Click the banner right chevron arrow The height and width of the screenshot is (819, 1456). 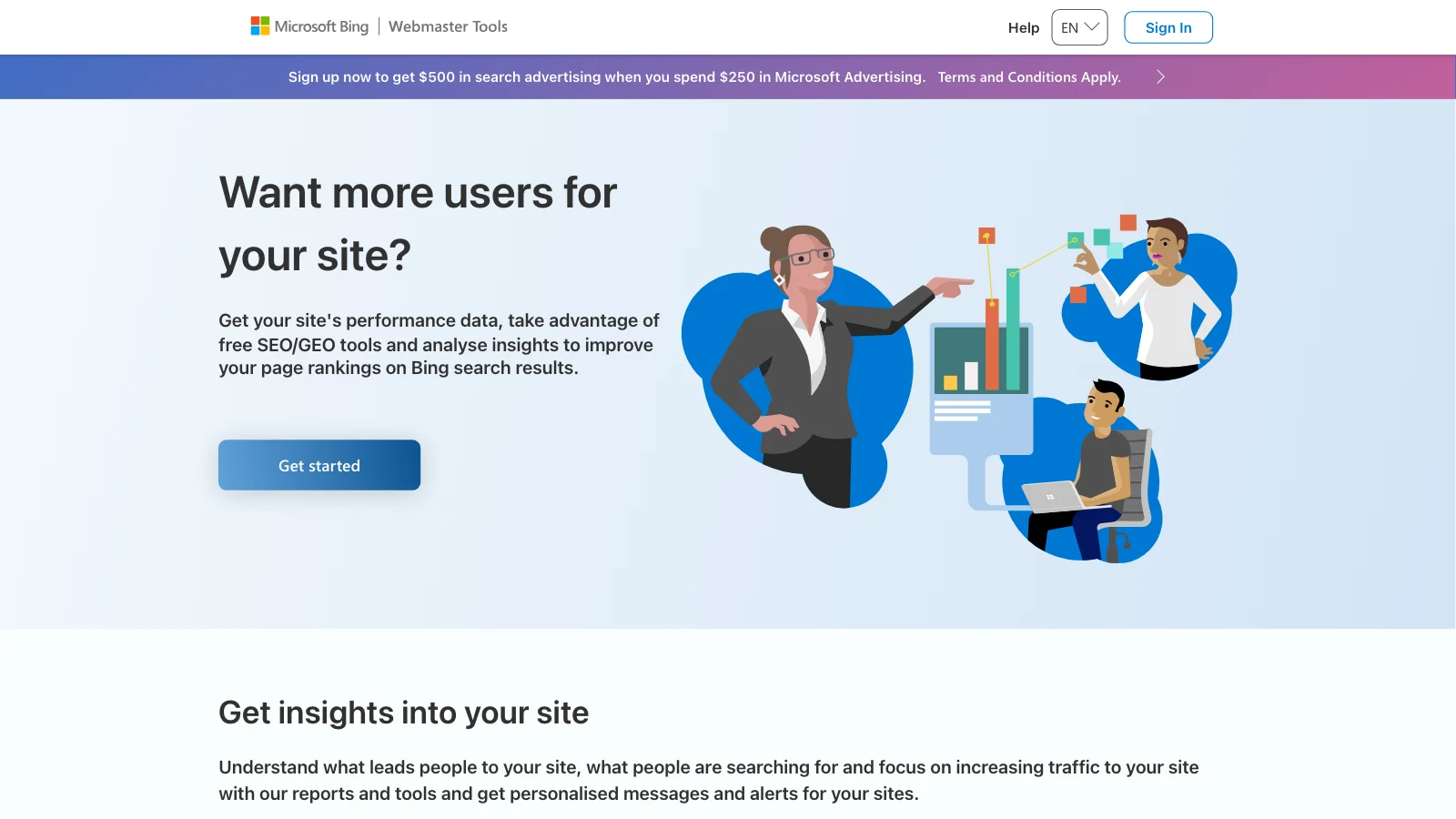point(1160,77)
